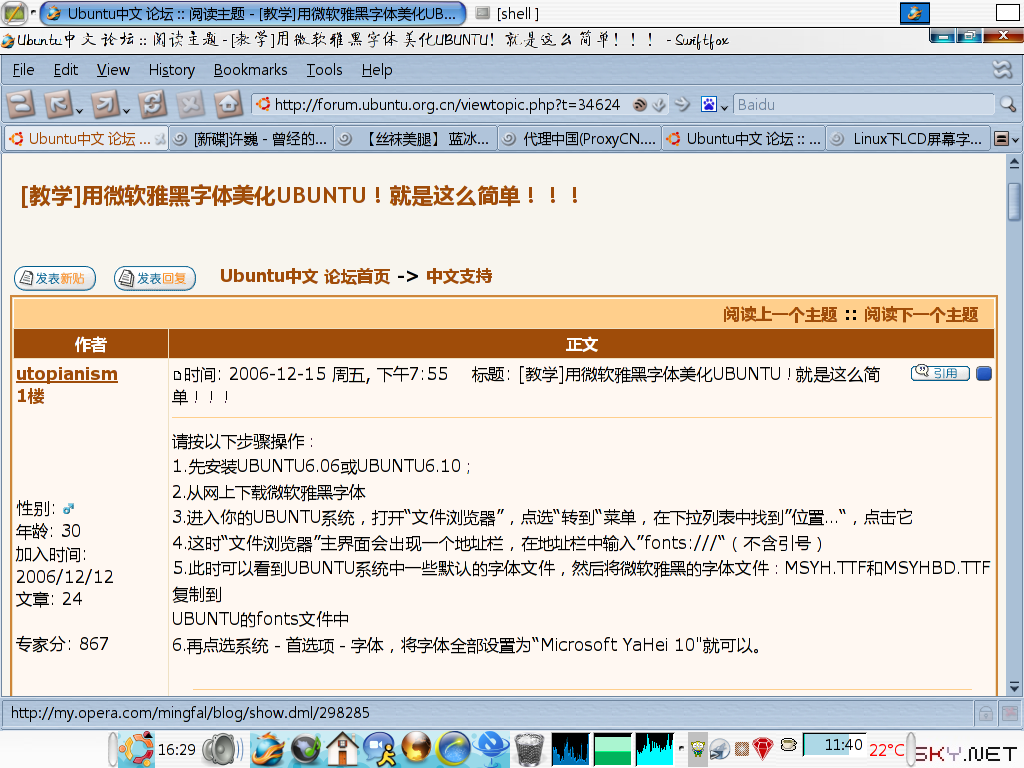Open the Bookmarks menu

pos(250,70)
